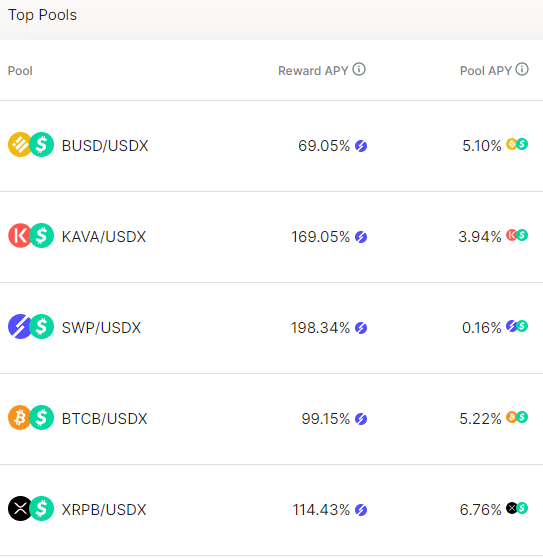Click the Pool APY info icon
This screenshot has width=543, height=558.
point(522,69)
